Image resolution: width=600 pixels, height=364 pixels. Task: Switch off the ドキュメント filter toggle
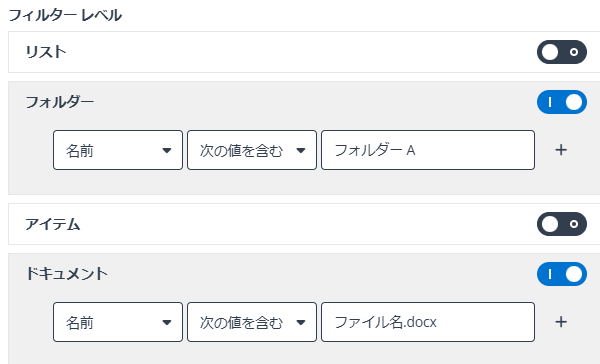pyautogui.click(x=562, y=274)
